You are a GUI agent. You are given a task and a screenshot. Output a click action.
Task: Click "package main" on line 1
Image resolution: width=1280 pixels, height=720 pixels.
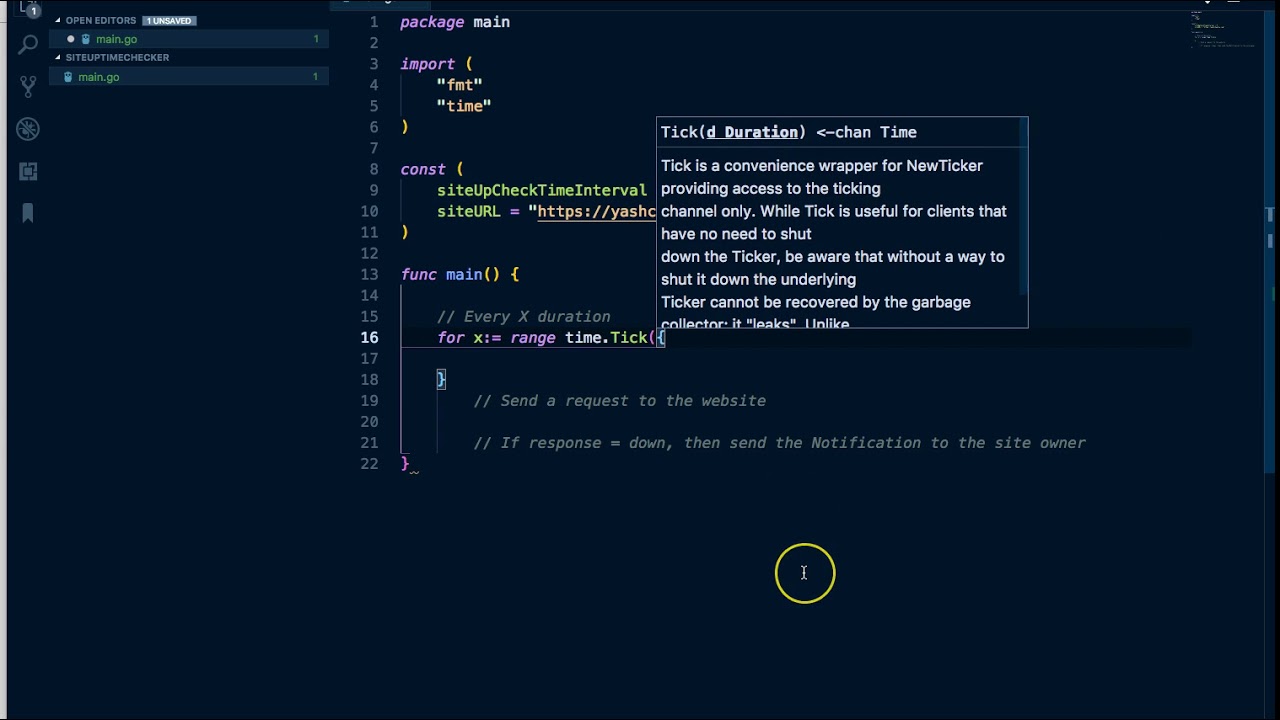(455, 22)
